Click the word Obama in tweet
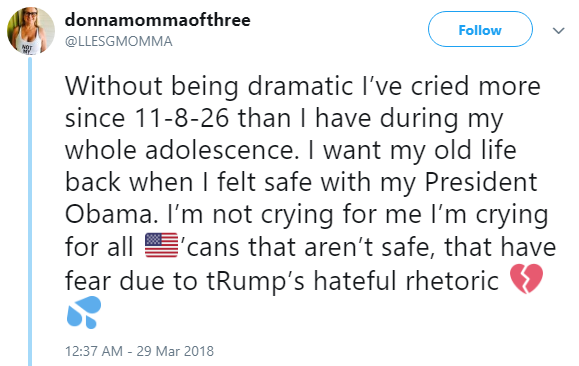 pyautogui.click(x=109, y=214)
